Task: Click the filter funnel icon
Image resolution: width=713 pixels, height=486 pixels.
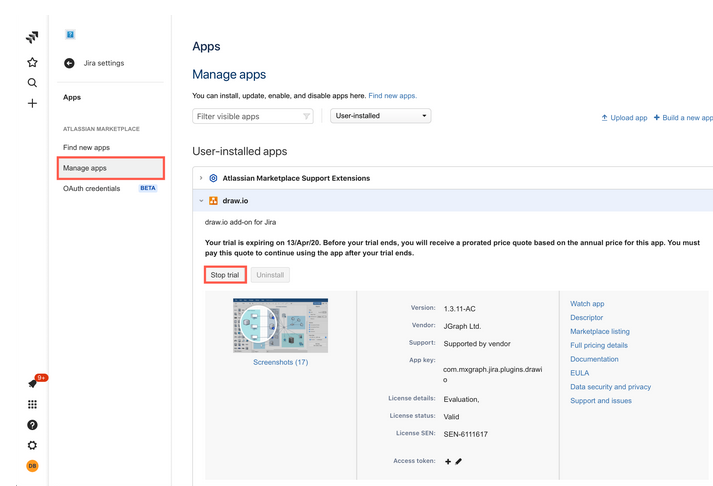Action: pyautogui.click(x=306, y=116)
